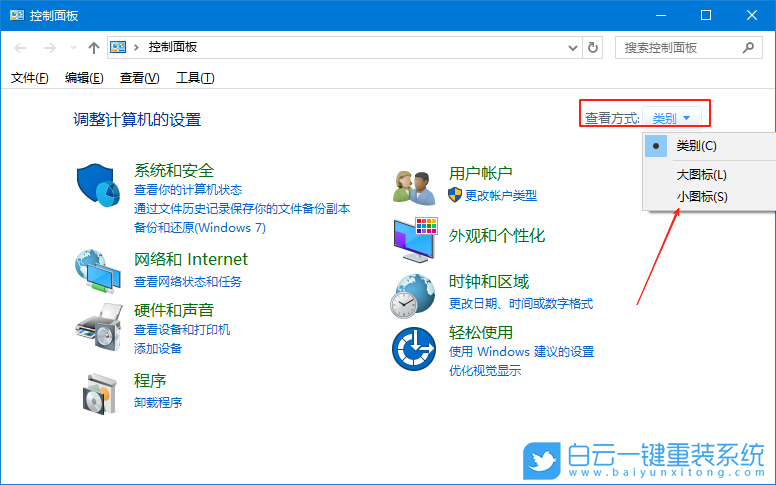Open the 系统和安全 shield icon

pos(98,186)
